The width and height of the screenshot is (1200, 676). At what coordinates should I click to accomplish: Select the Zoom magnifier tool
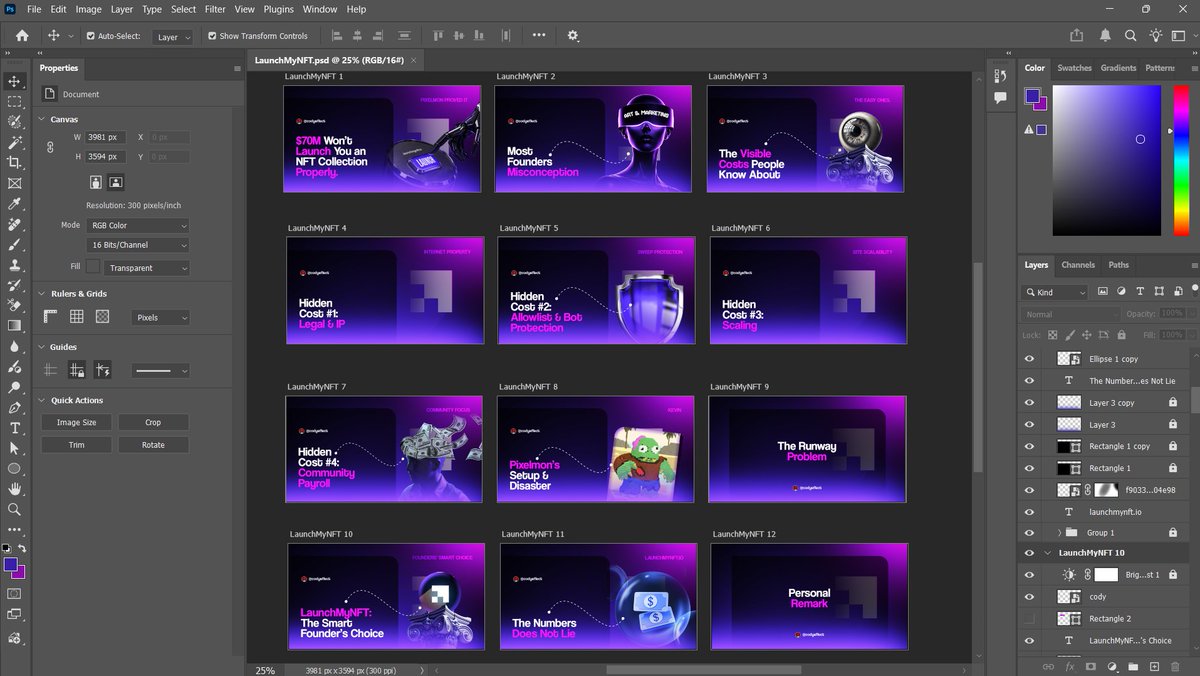pyautogui.click(x=14, y=510)
